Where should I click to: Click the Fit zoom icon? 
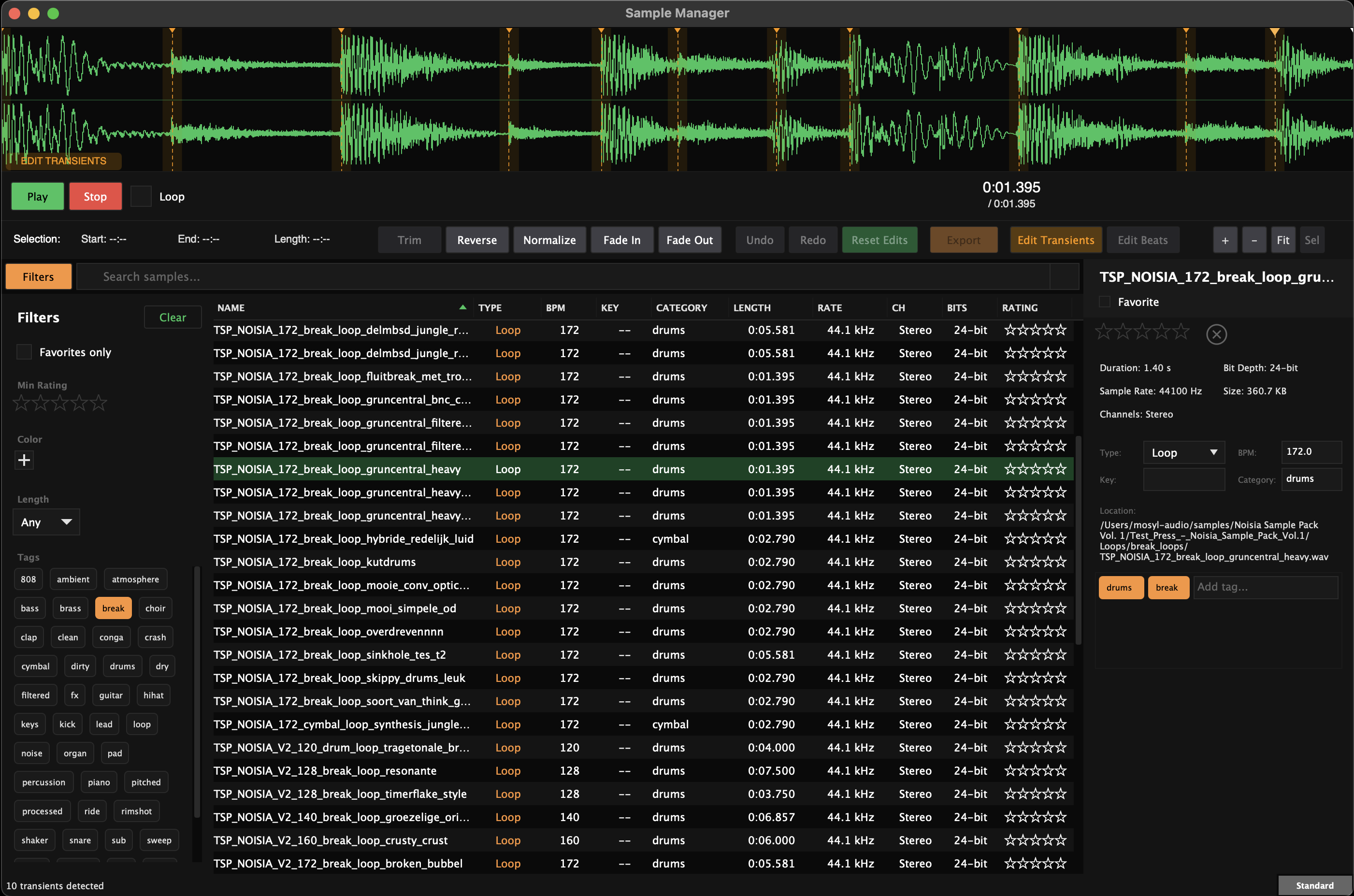(x=1283, y=239)
